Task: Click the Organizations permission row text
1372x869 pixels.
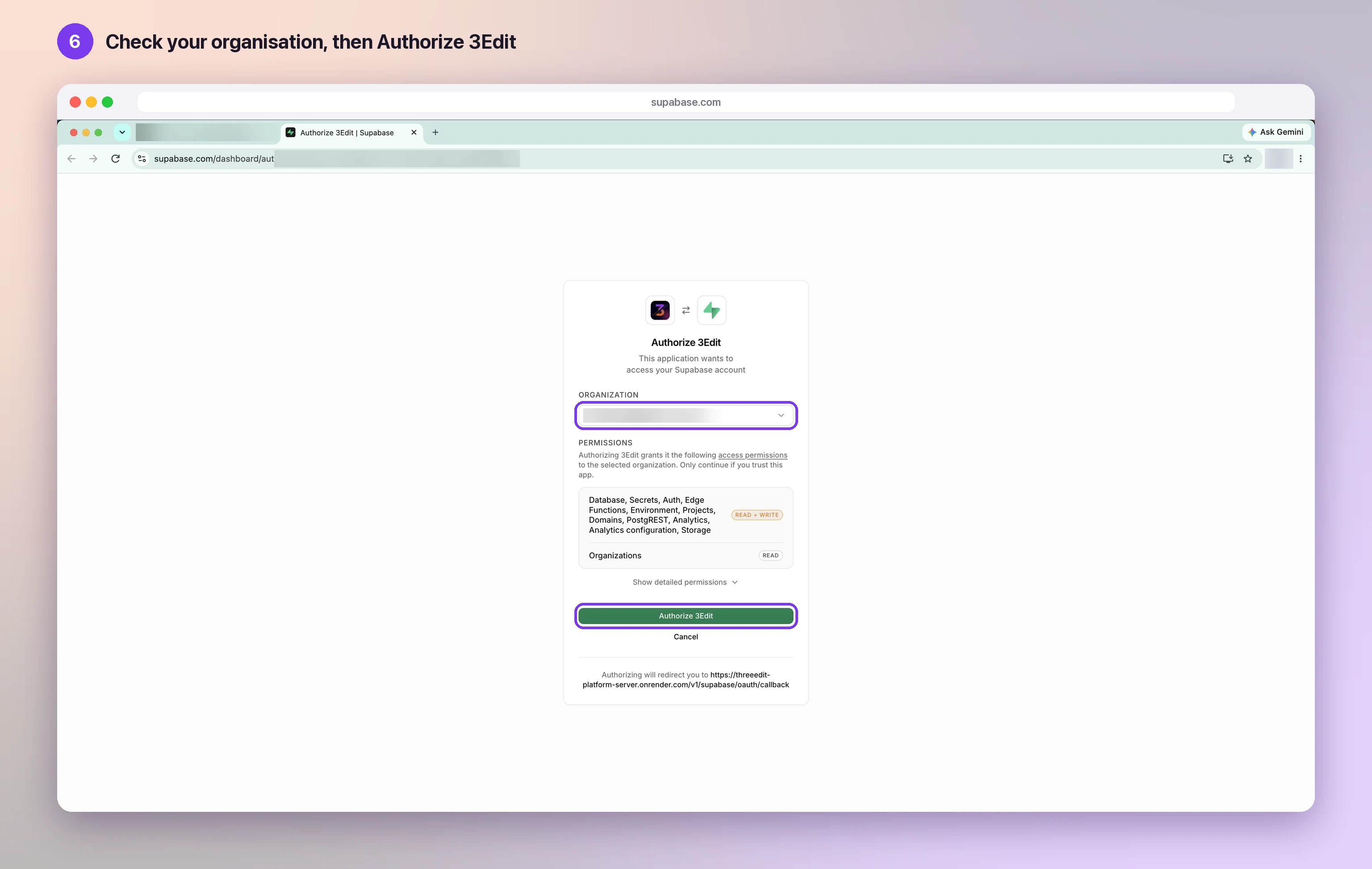Action: (615, 556)
